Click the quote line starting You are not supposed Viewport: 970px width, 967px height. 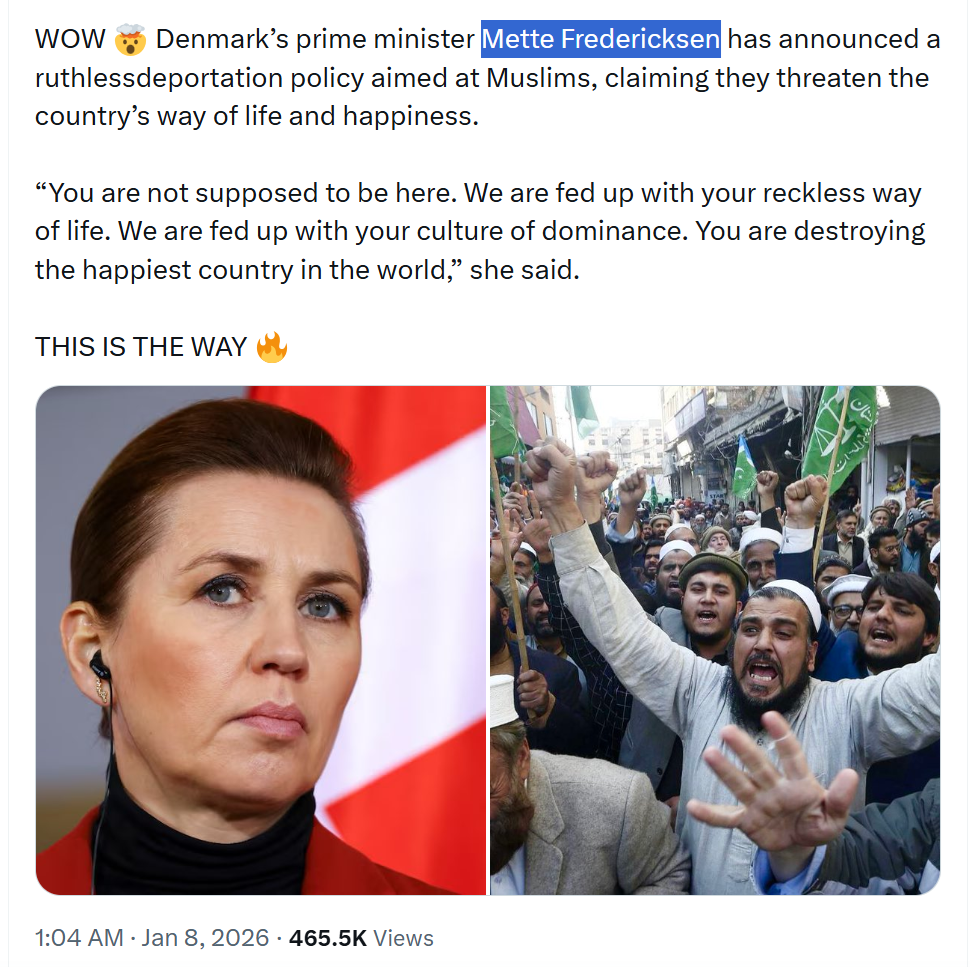[478, 193]
